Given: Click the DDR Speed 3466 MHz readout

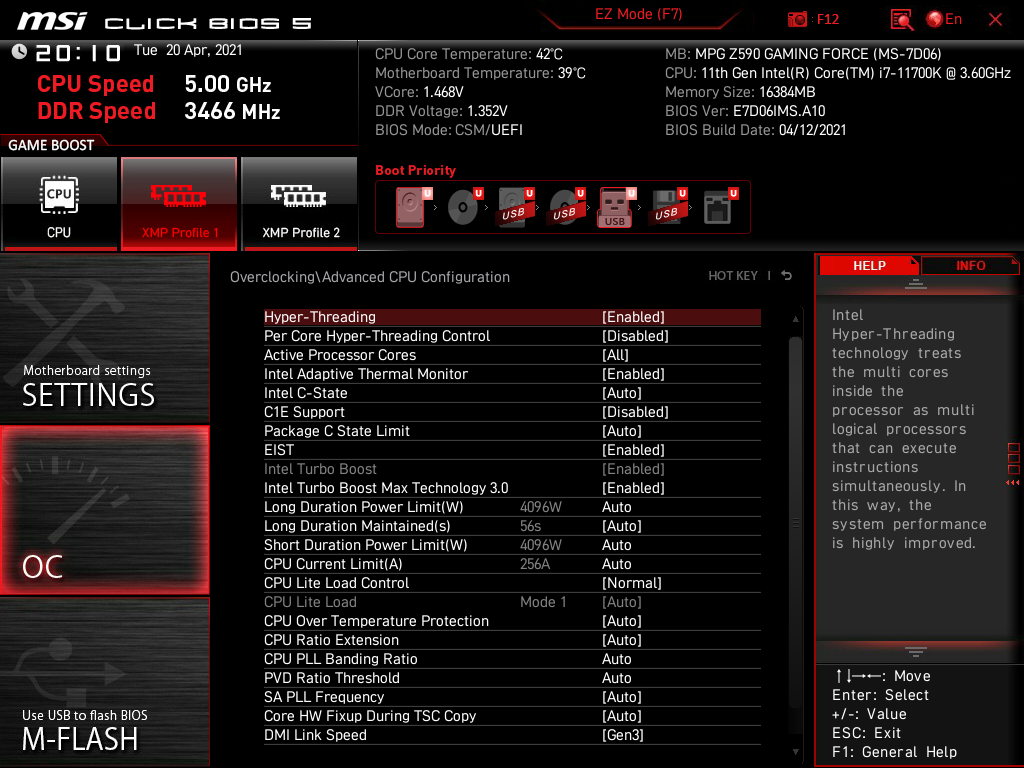Looking at the screenshot, I should coord(159,110).
